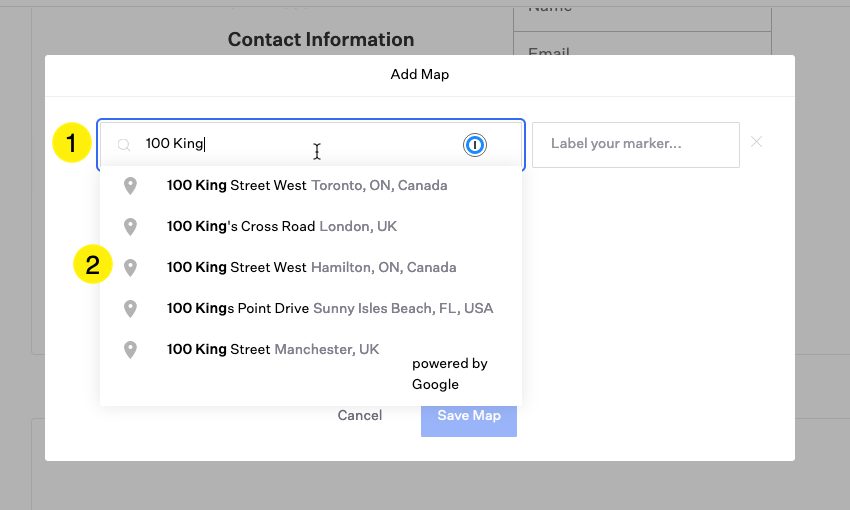
Task: Choose 100 King Street Manchester, UK
Action: 272,350
